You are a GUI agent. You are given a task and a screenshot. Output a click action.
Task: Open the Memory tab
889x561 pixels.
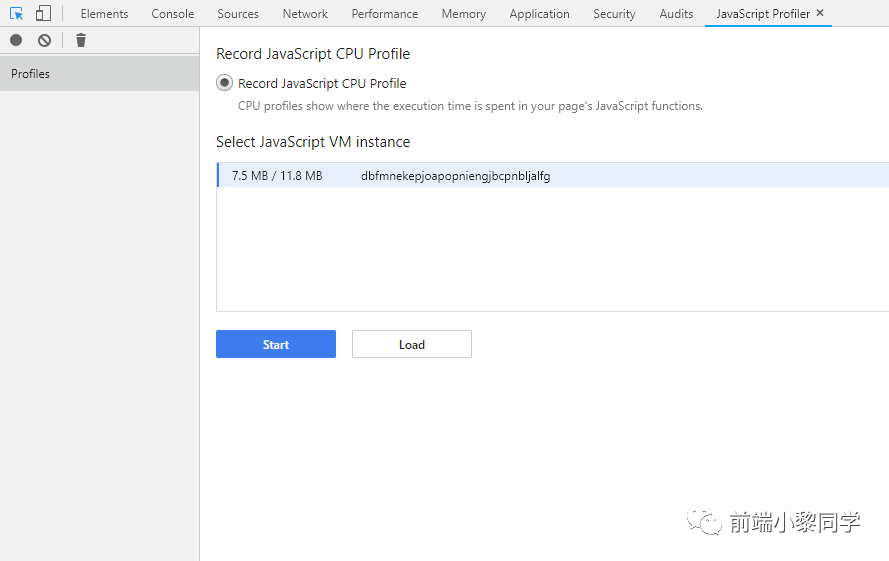click(463, 14)
